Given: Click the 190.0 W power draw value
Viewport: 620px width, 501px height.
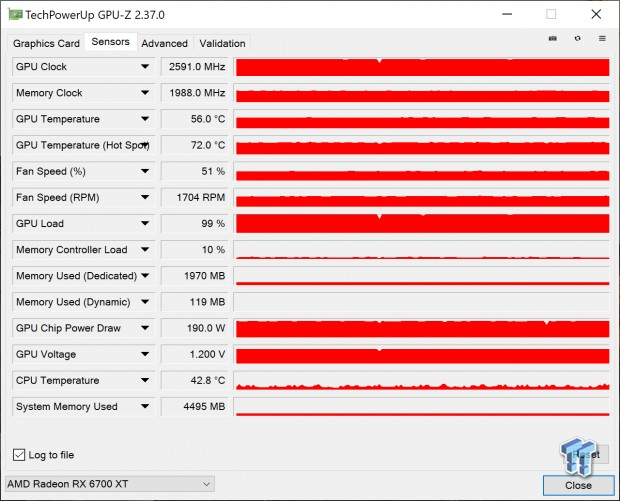Looking at the screenshot, I should (195, 328).
